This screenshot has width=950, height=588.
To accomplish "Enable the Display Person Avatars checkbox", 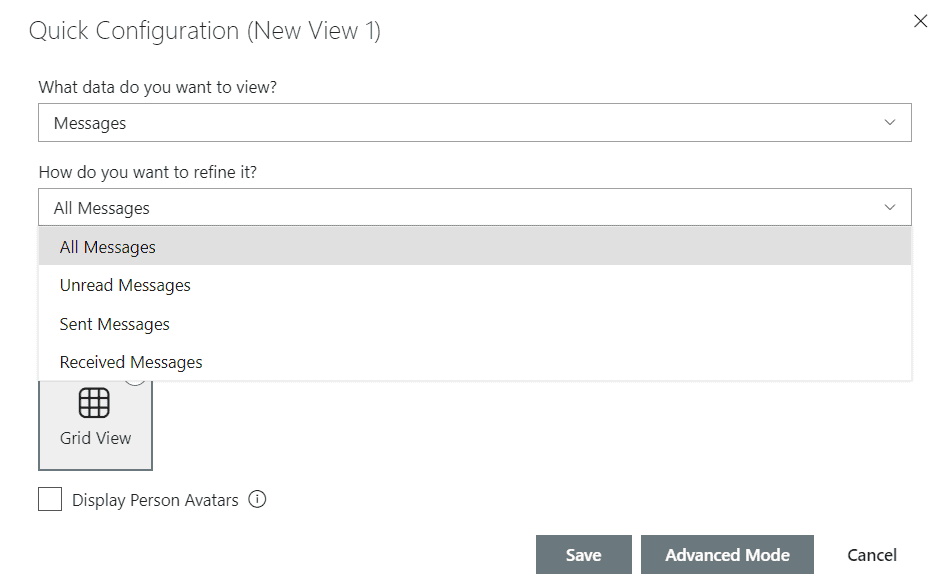I will [x=50, y=498].
